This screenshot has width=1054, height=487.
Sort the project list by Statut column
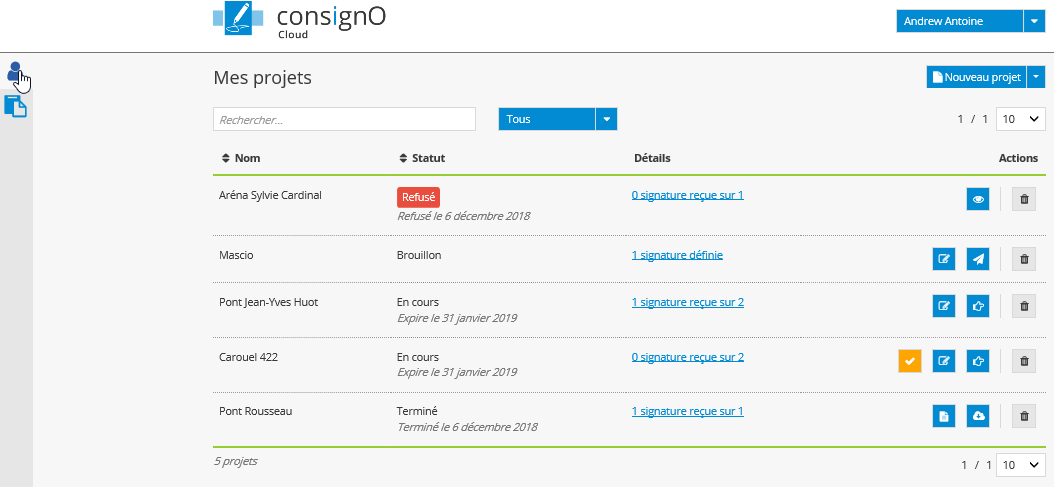click(x=421, y=158)
